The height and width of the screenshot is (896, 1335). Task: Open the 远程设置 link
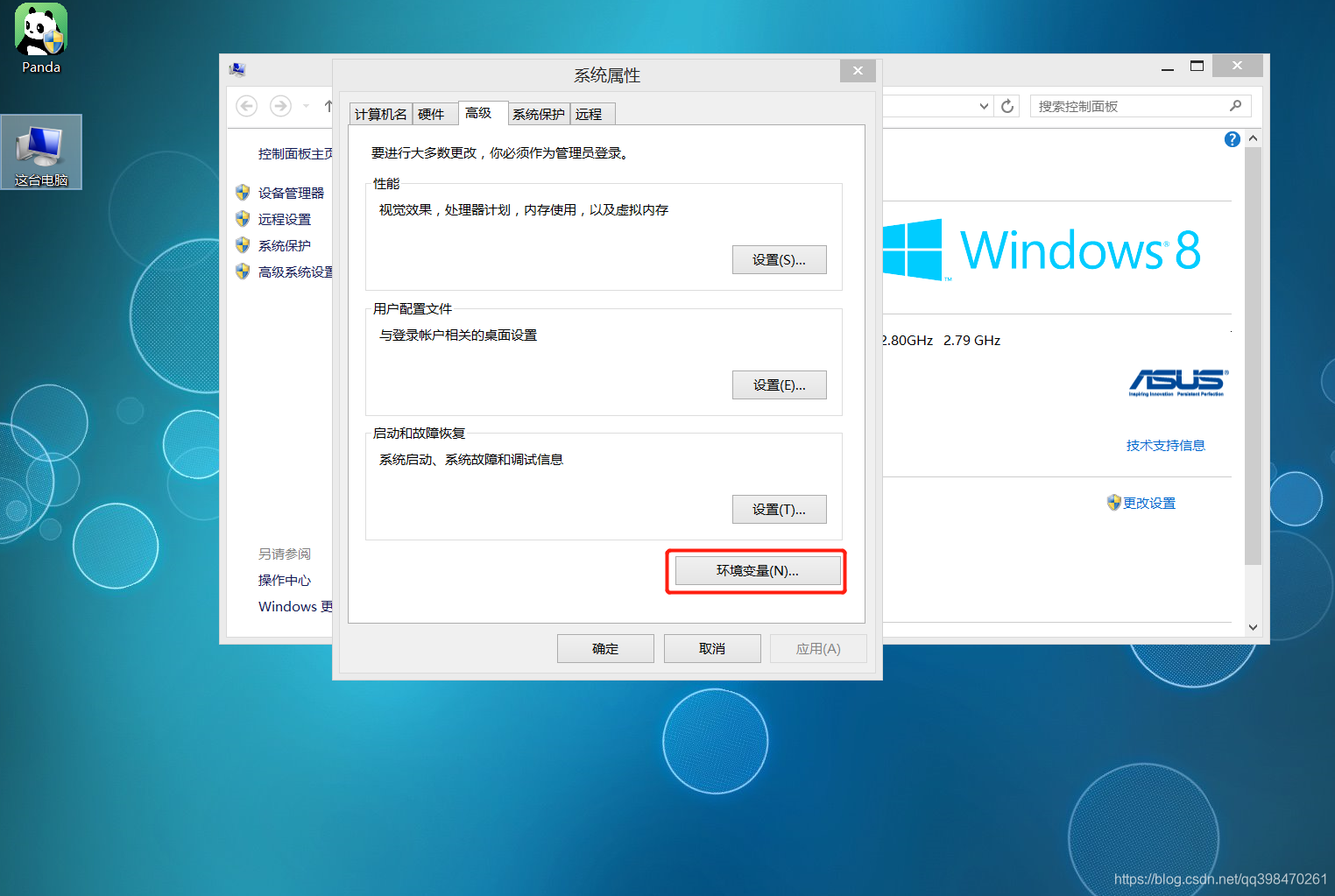point(285,219)
